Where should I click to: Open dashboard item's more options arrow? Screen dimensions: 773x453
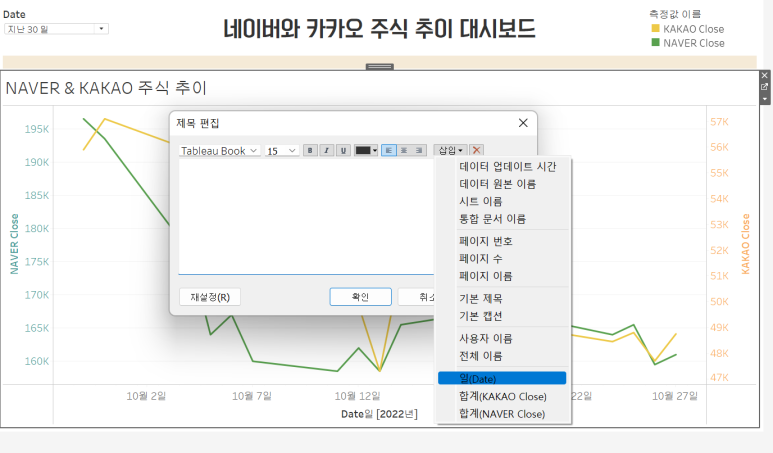pyautogui.click(x=765, y=99)
